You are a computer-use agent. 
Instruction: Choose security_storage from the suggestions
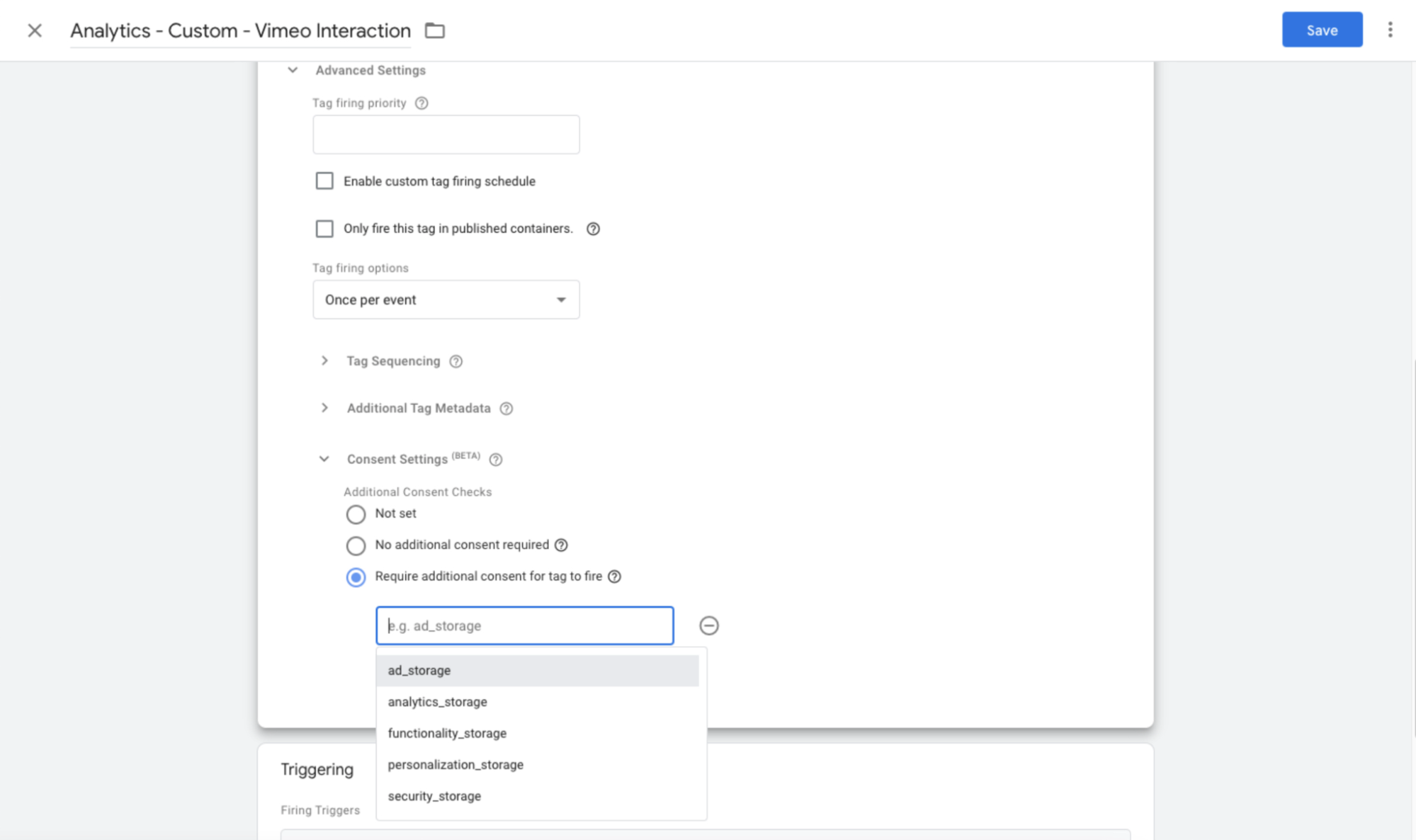pos(538,796)
